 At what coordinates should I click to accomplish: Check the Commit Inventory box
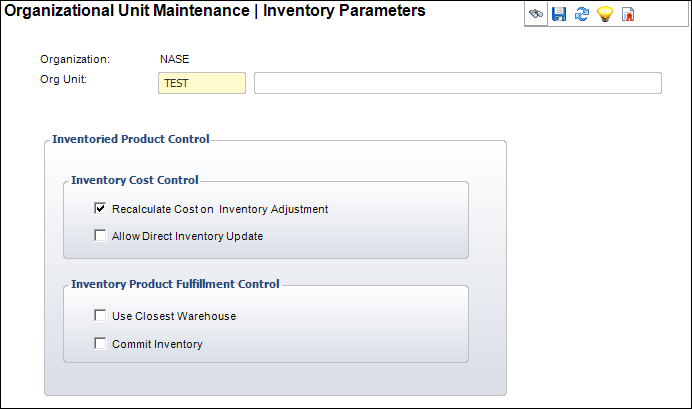coord(100,343)
